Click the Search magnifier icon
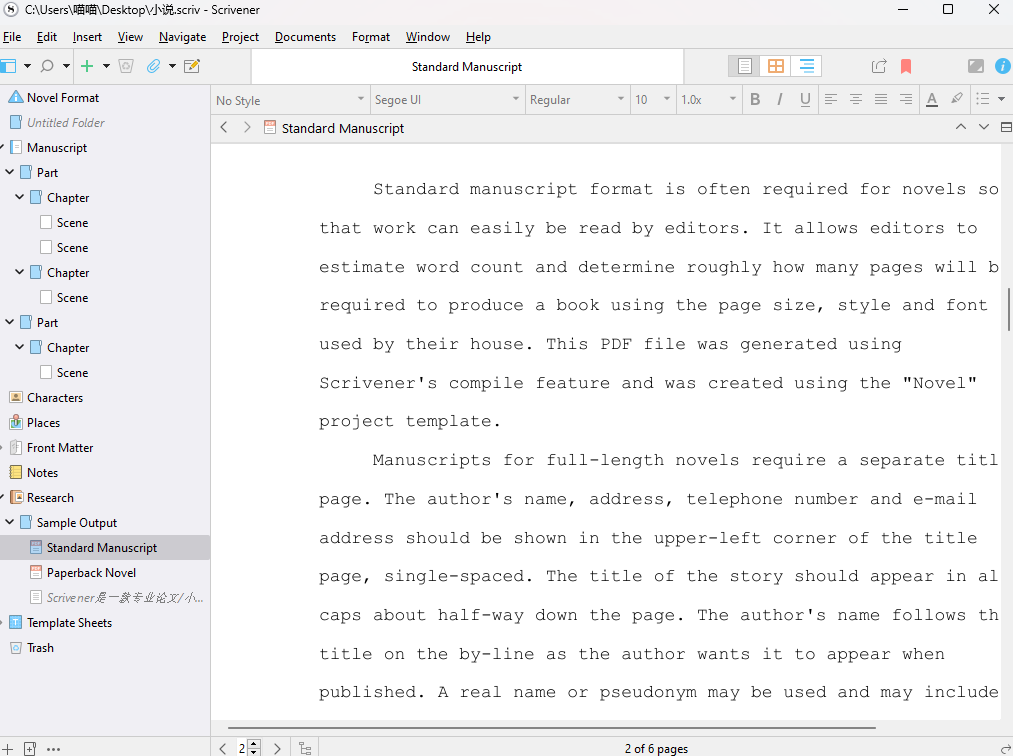Screen dimensions: 1013x756 coord(47,66)
